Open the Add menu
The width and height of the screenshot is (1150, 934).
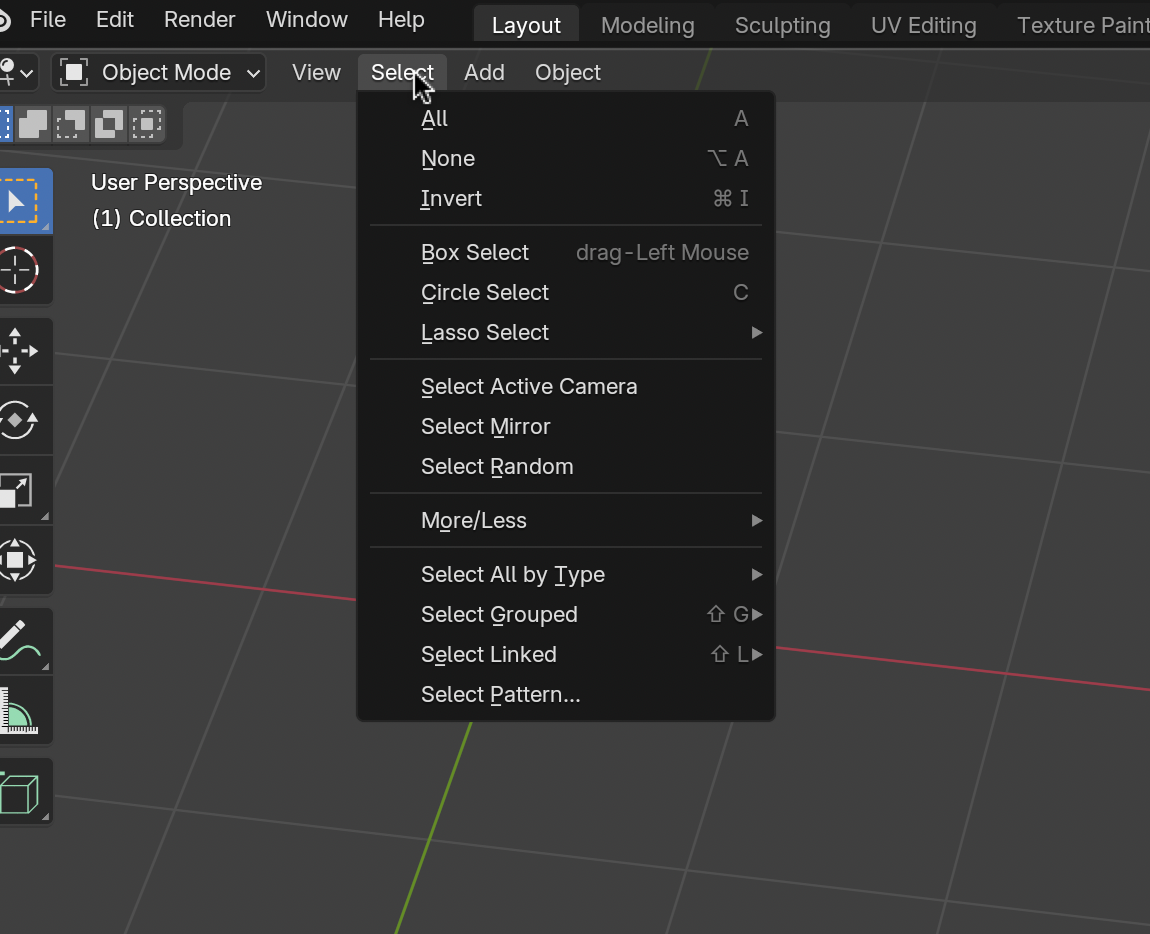point(484,73)
